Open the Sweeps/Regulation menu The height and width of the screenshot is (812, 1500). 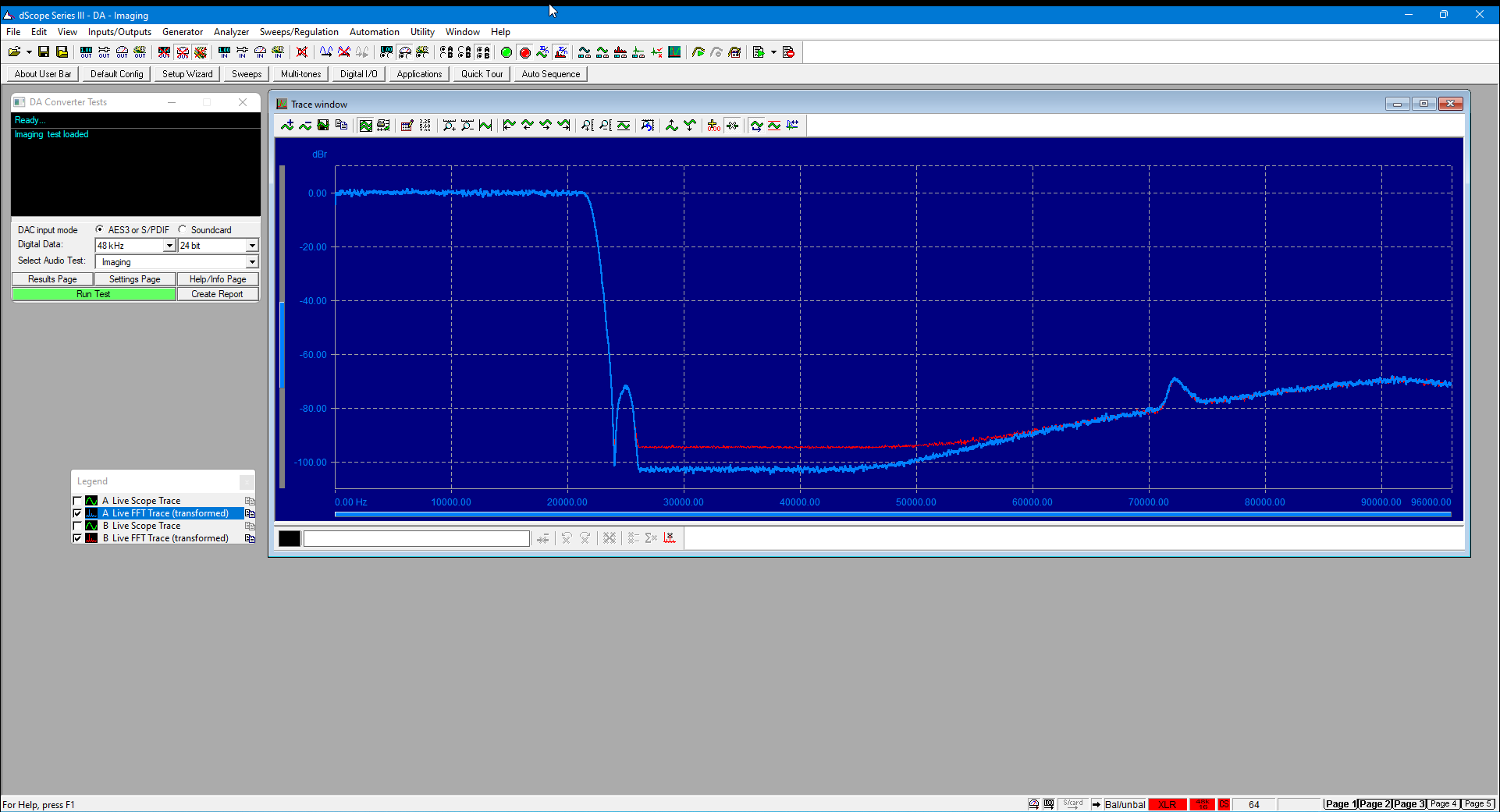click(x=299, y=32)
